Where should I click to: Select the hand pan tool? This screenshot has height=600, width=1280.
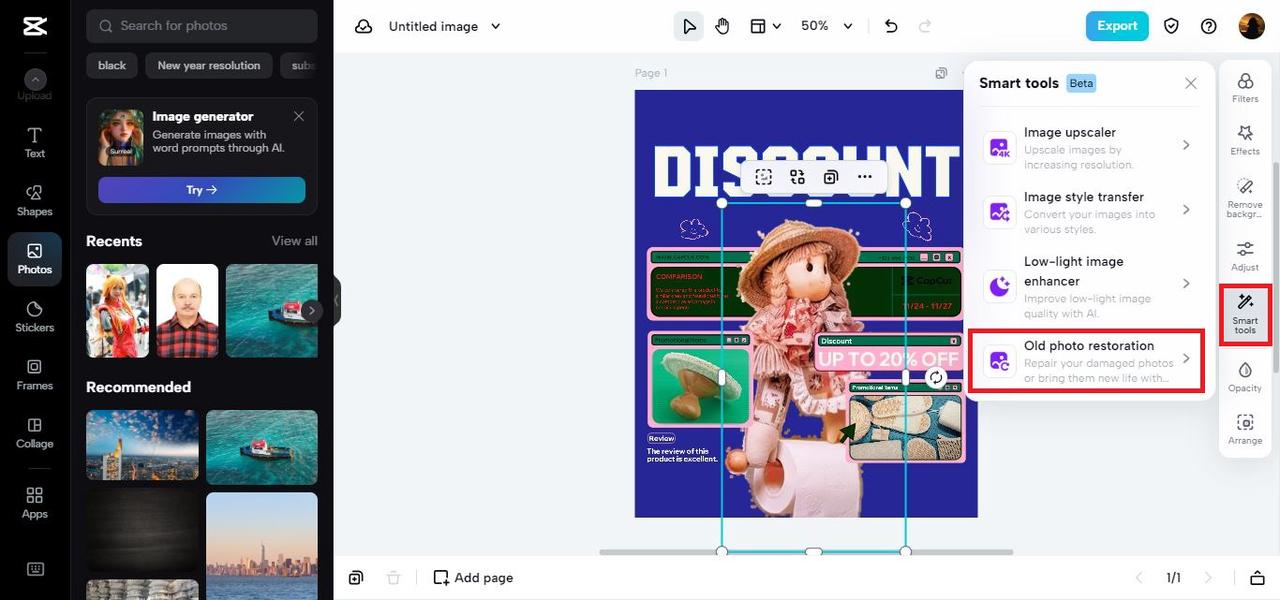722,26
